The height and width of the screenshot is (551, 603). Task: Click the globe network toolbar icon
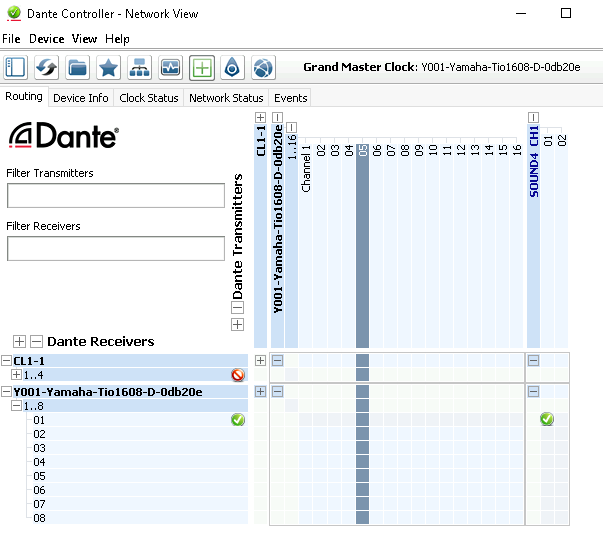pos(263,68)
